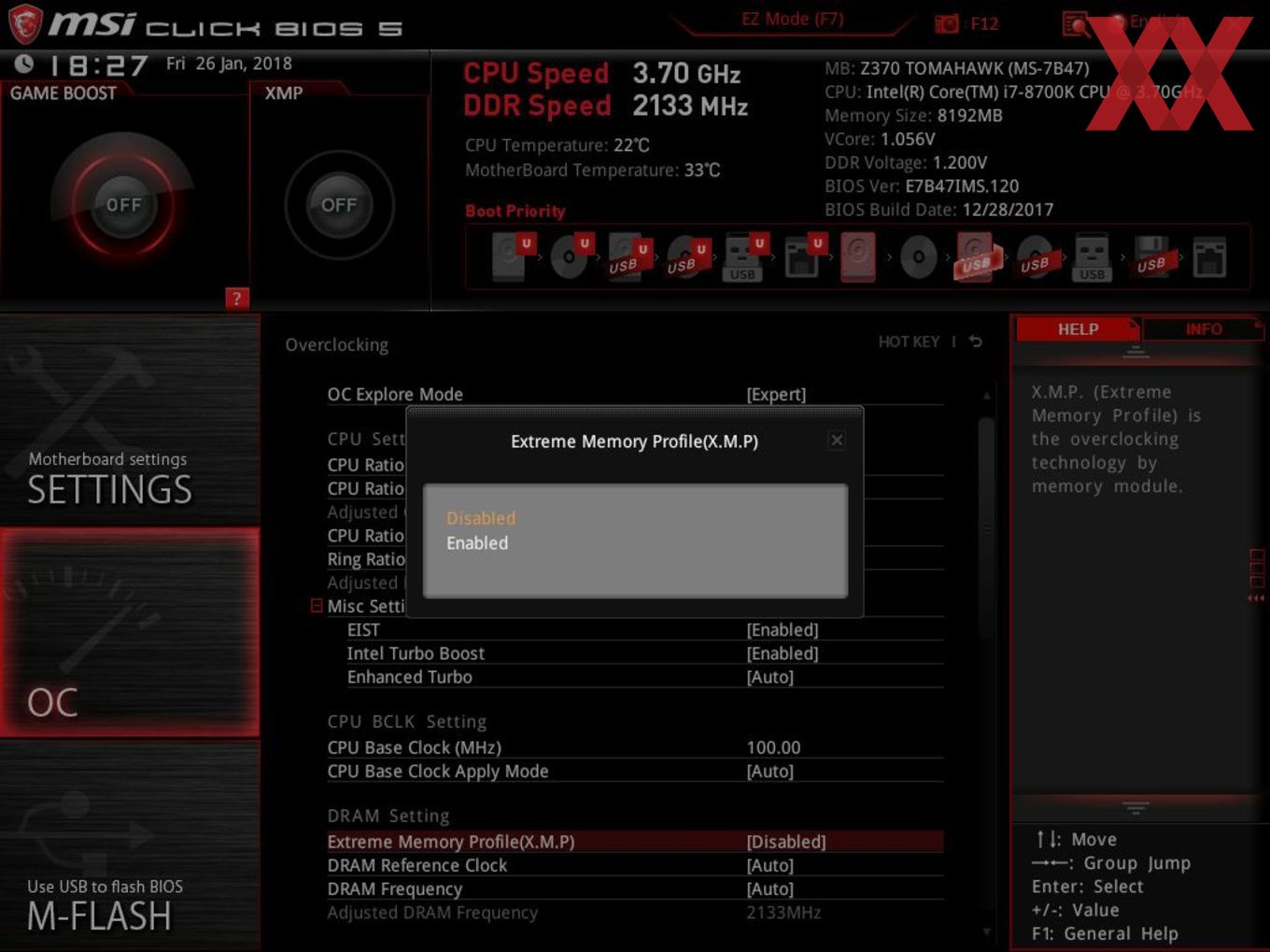Open the OC overclocking section
Screen dimensions: 1270x952
tap(130, 632)
